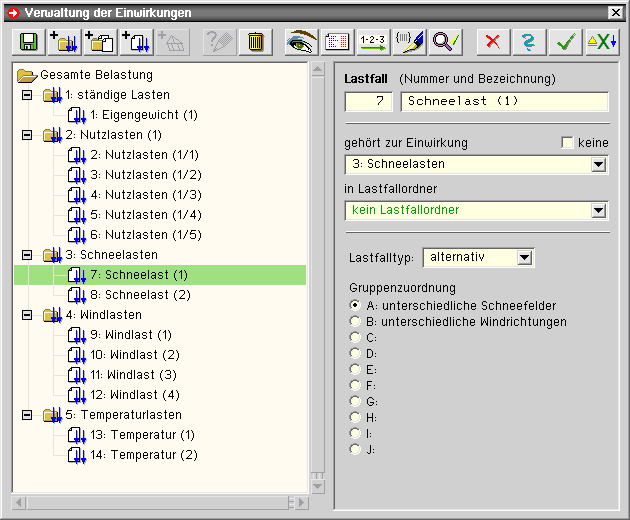This screenshot has width=630, height=520.
Task: Collapse the '4: Windlasten' tree node
Action: (x=27, y=315)
